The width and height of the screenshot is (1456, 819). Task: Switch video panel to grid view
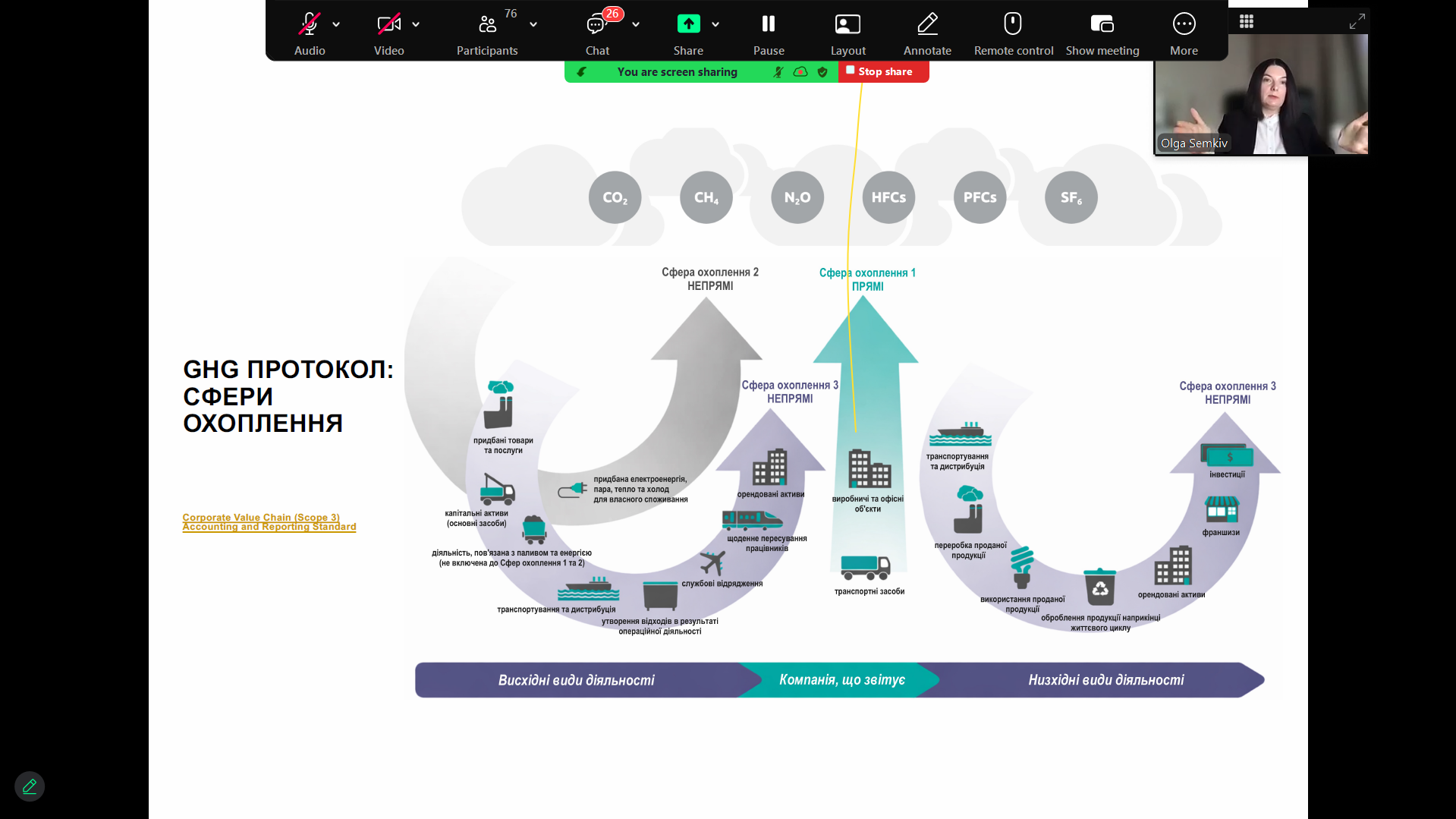coord(1247,21)
